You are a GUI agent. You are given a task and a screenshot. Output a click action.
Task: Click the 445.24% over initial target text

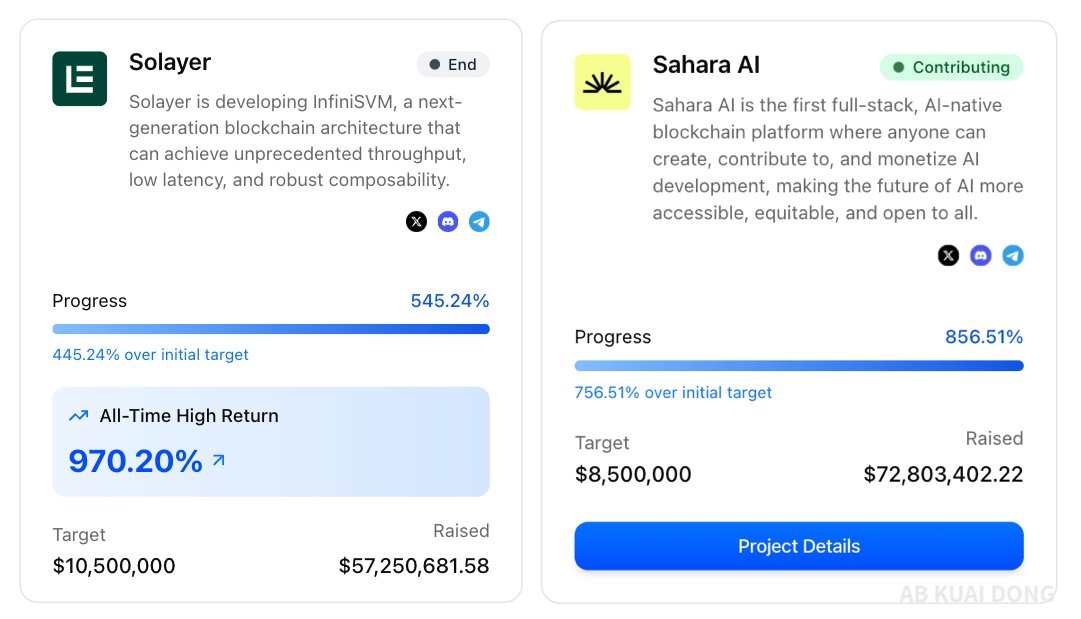click(150, 354)
